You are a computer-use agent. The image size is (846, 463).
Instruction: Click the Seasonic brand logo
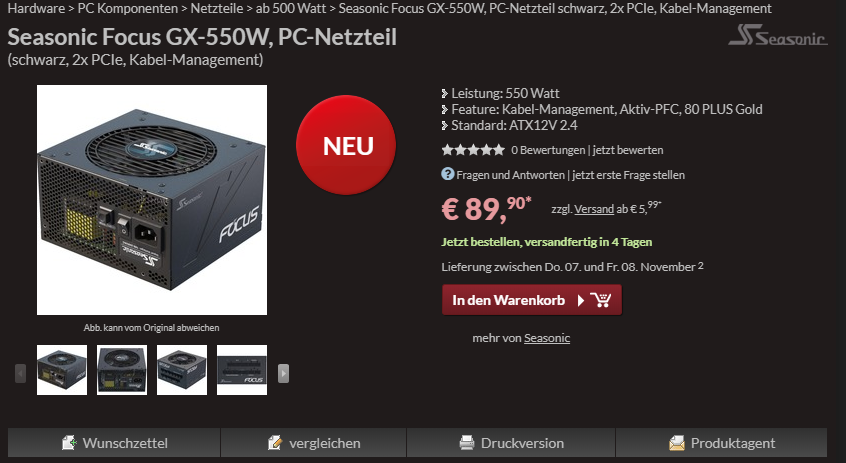pos(777,35)
